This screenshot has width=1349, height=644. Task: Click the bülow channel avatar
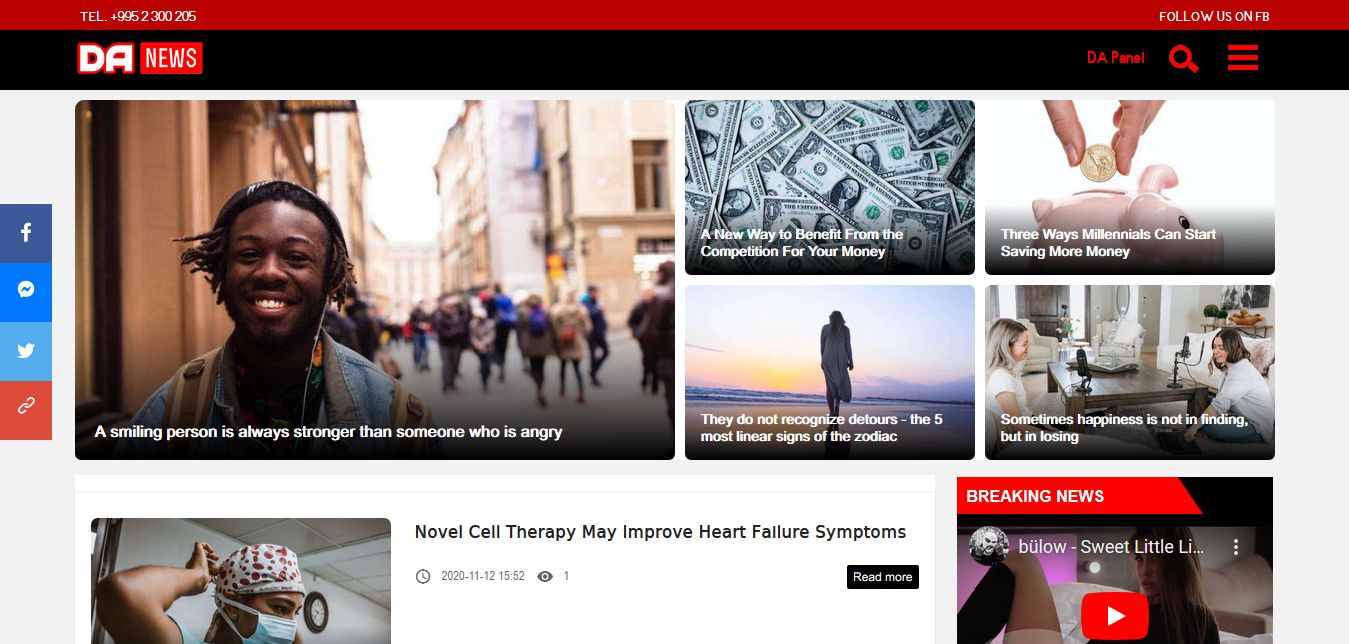pos(988,546)
